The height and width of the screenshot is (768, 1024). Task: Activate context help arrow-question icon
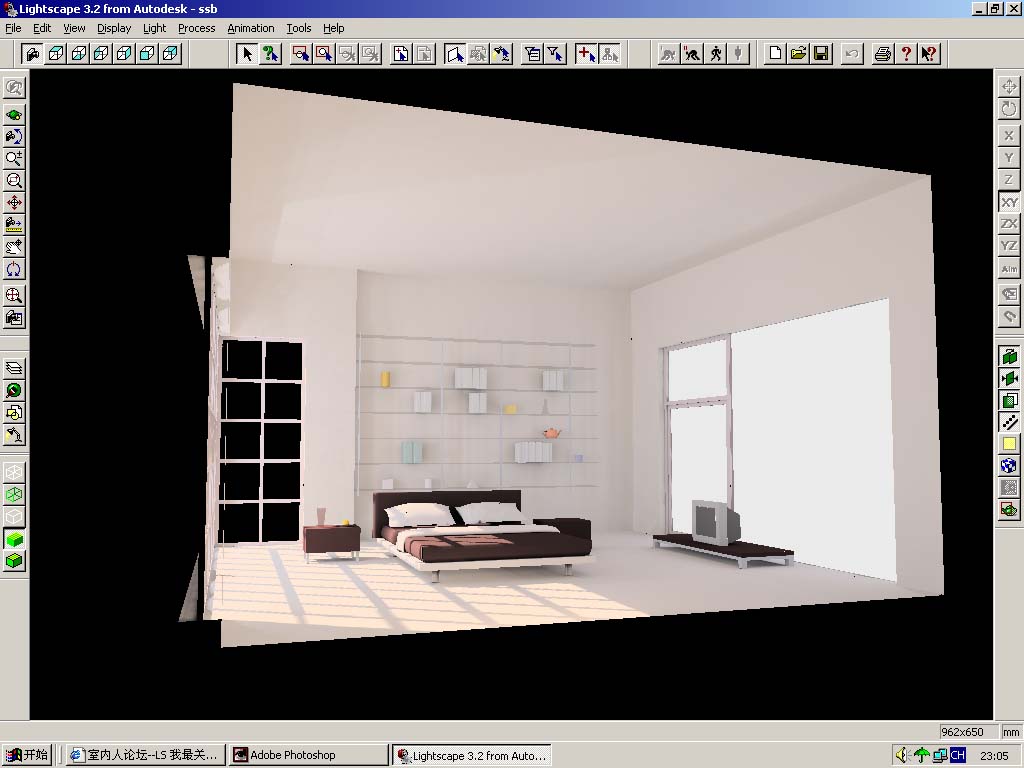[x=929, y=54]
